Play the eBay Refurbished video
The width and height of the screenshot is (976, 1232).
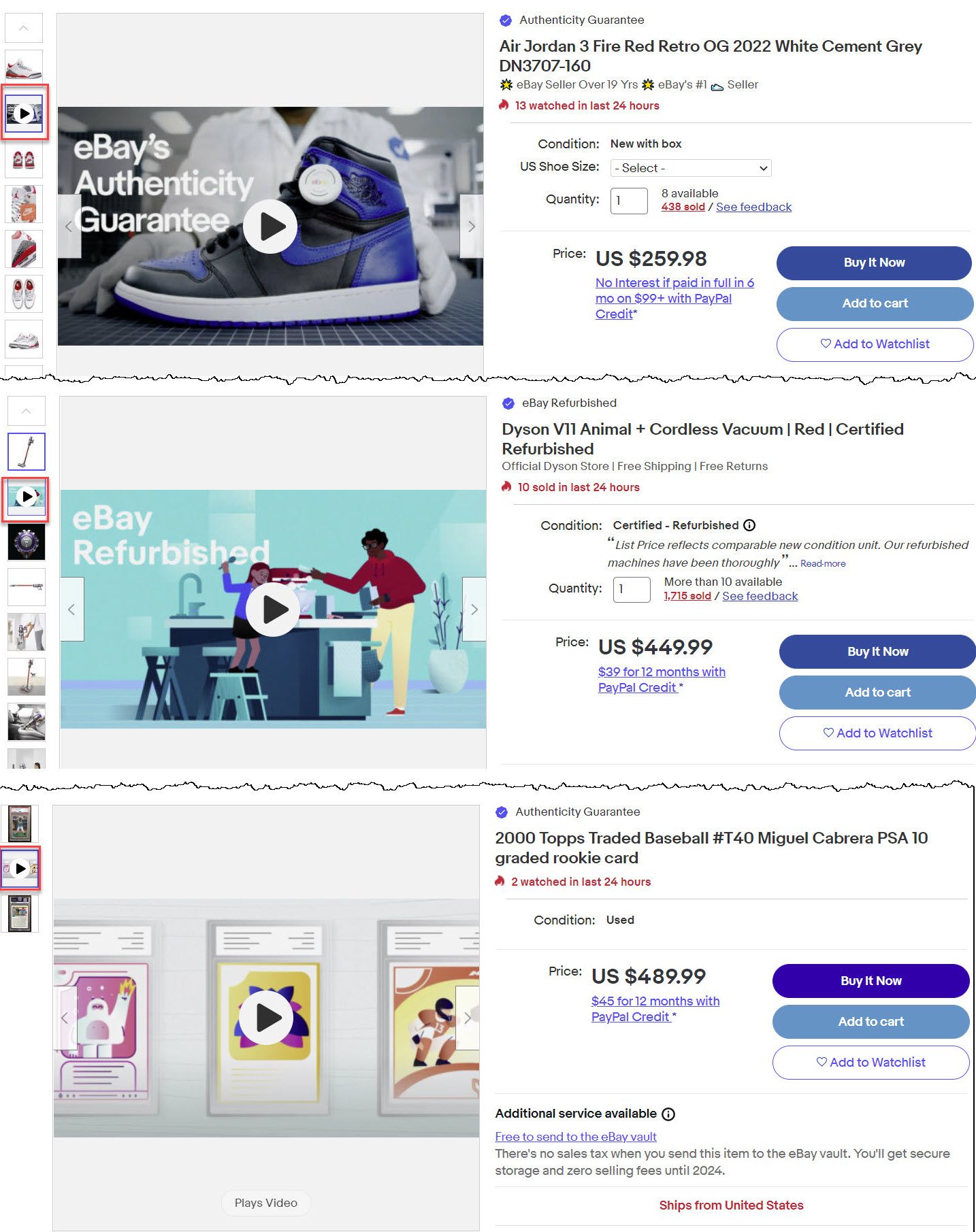point(273,610)
